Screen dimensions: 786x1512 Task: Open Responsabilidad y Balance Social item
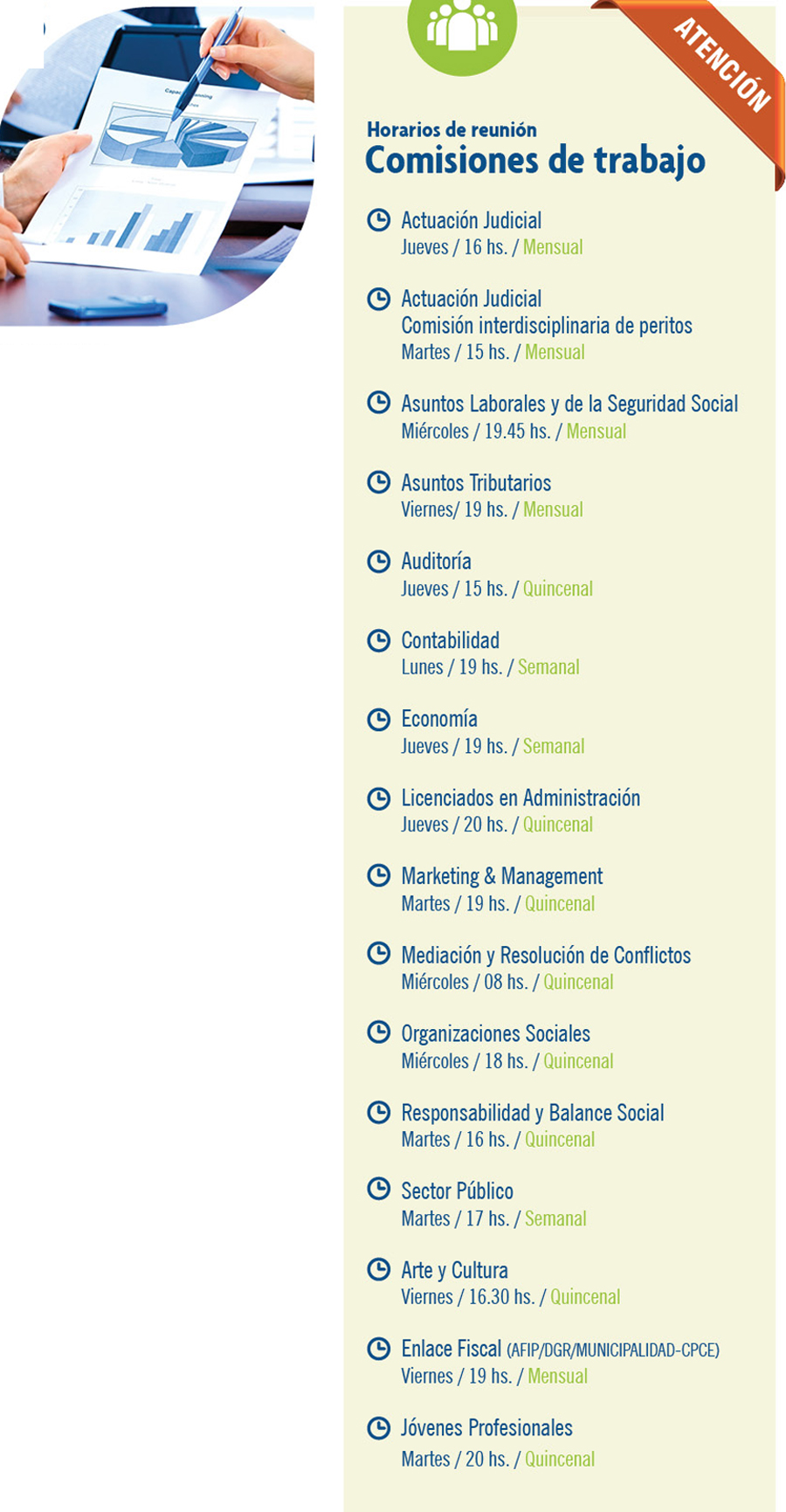(x=533, y=1113)
